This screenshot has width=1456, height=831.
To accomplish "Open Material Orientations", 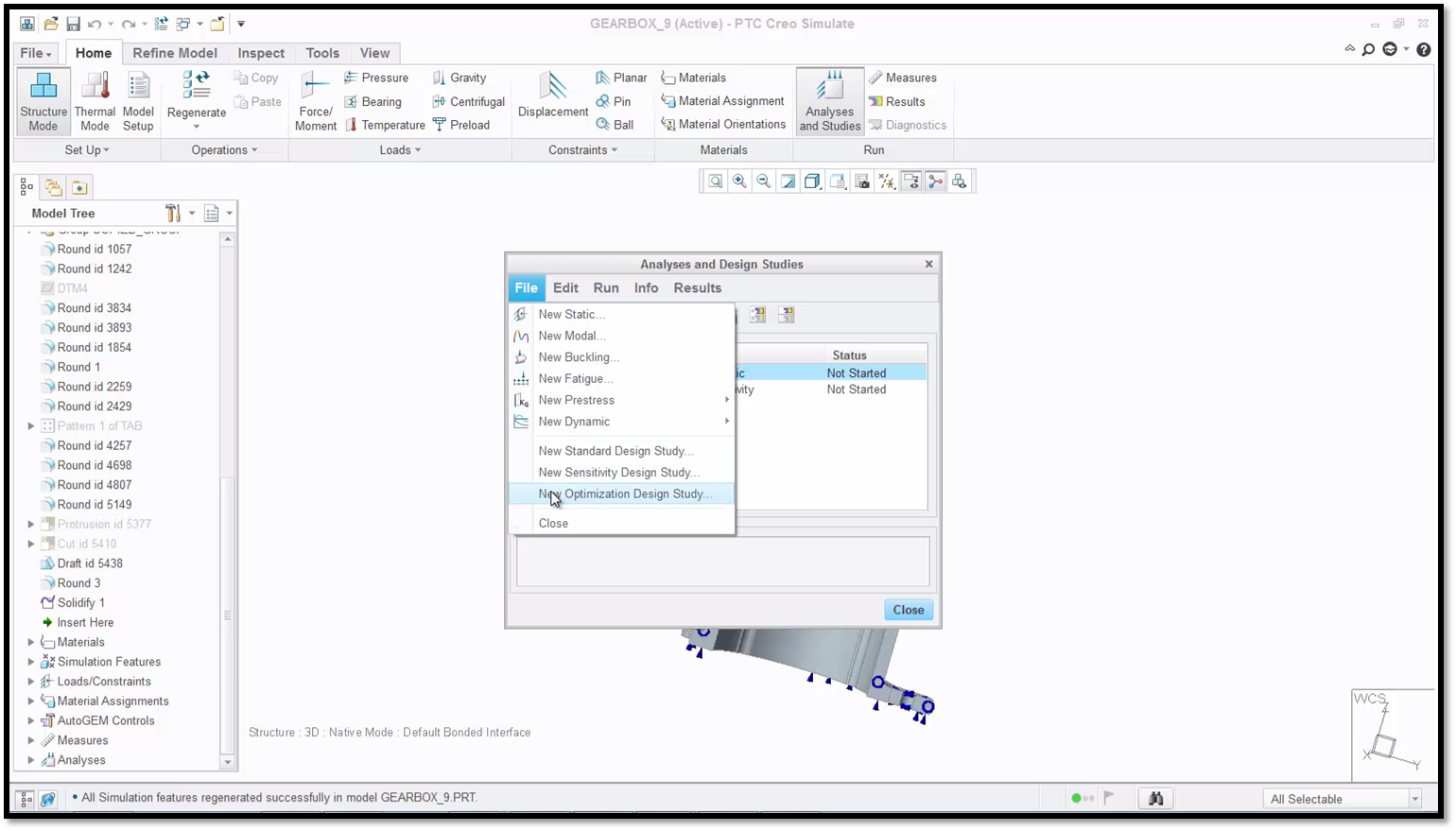I will point(723,125).
